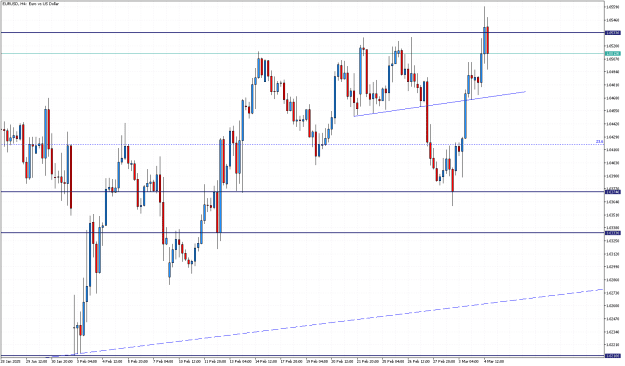
Task: Click the 17 Feb 20:00 time label
Action: (x=292, y=361)
